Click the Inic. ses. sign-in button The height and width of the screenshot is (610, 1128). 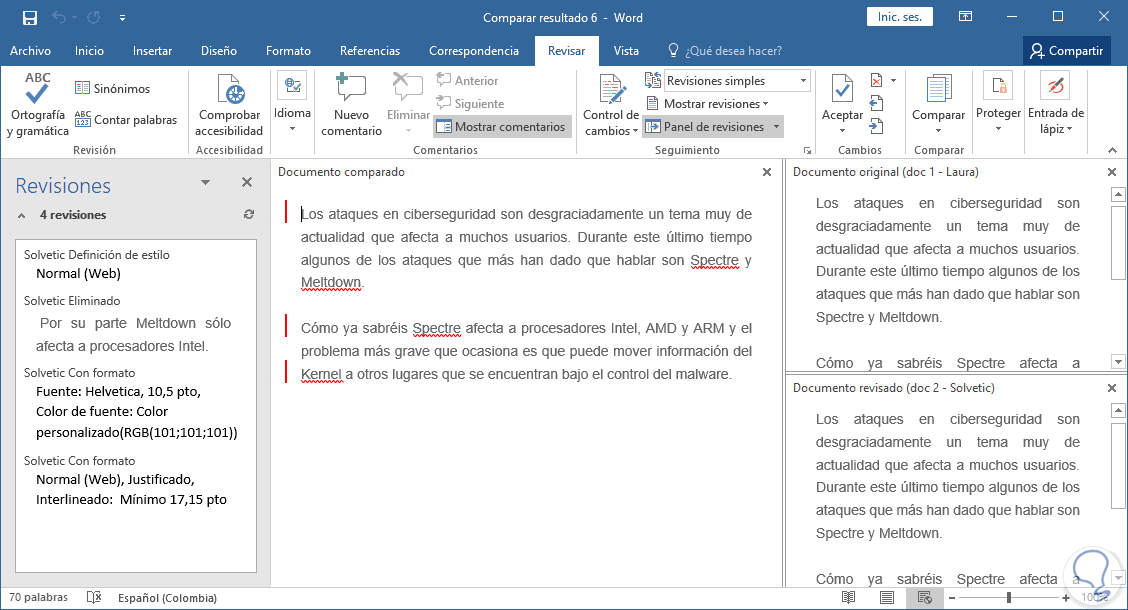tap(900, 17)
